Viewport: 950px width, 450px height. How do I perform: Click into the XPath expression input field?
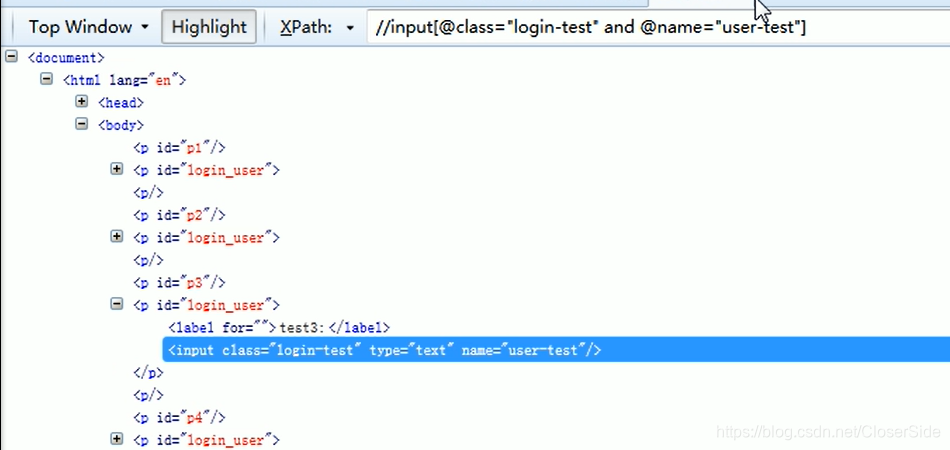coord(658,27)
